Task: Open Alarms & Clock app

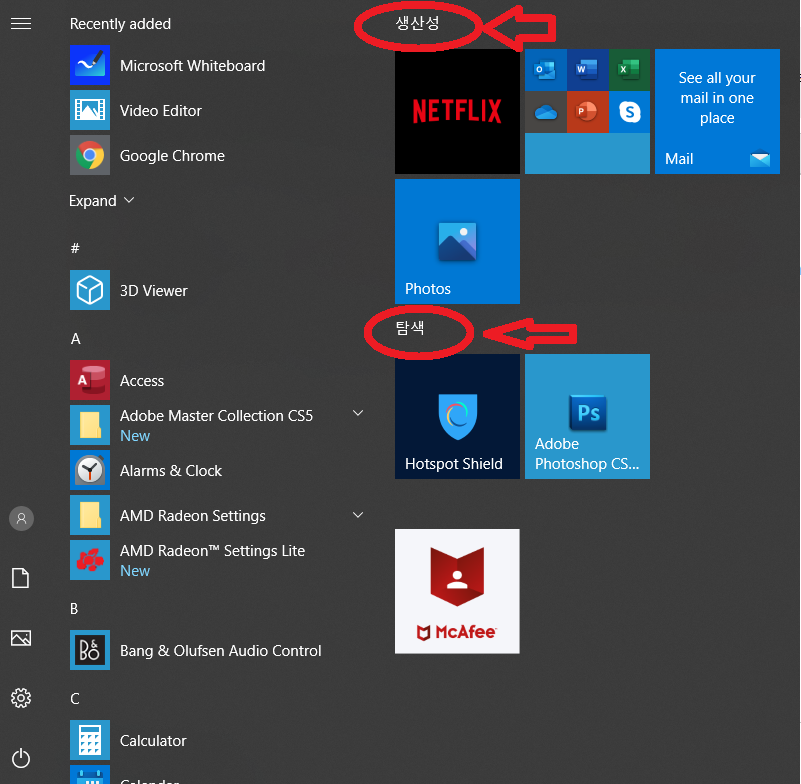Action: (x=217, y=470)
